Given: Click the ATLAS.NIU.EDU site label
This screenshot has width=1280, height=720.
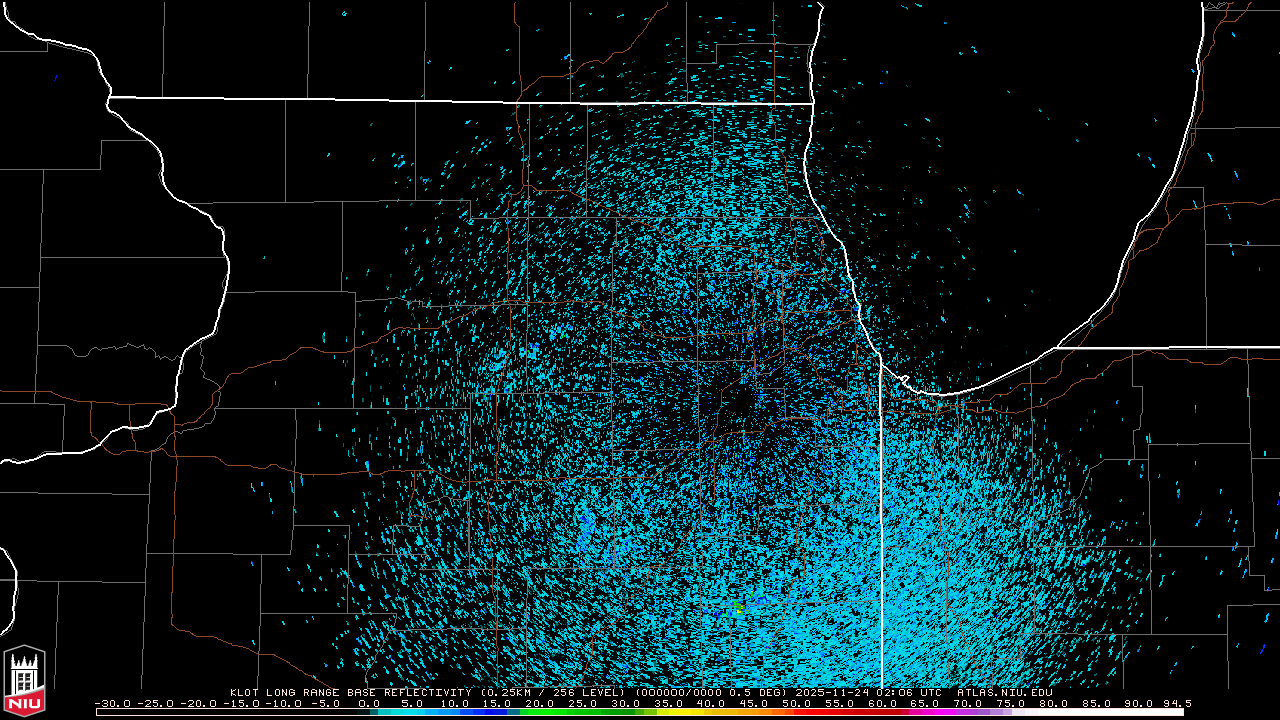Looking at the screenshot, I should tap(1005, 692).
